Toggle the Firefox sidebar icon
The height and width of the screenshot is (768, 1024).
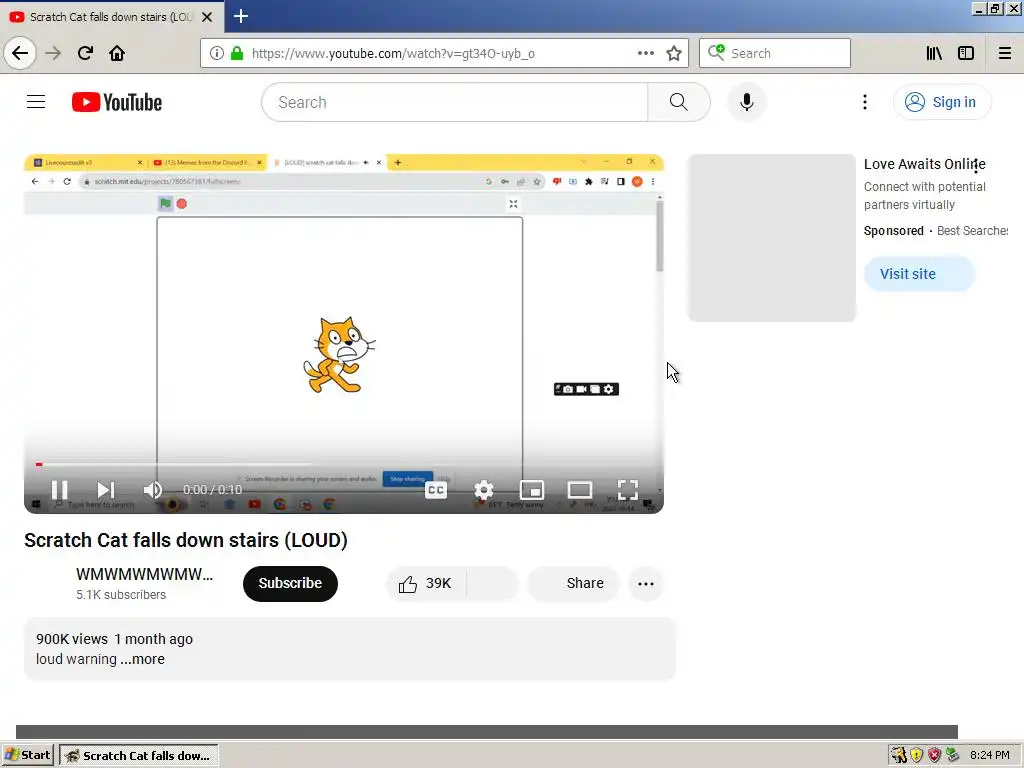tap(966, 53)
